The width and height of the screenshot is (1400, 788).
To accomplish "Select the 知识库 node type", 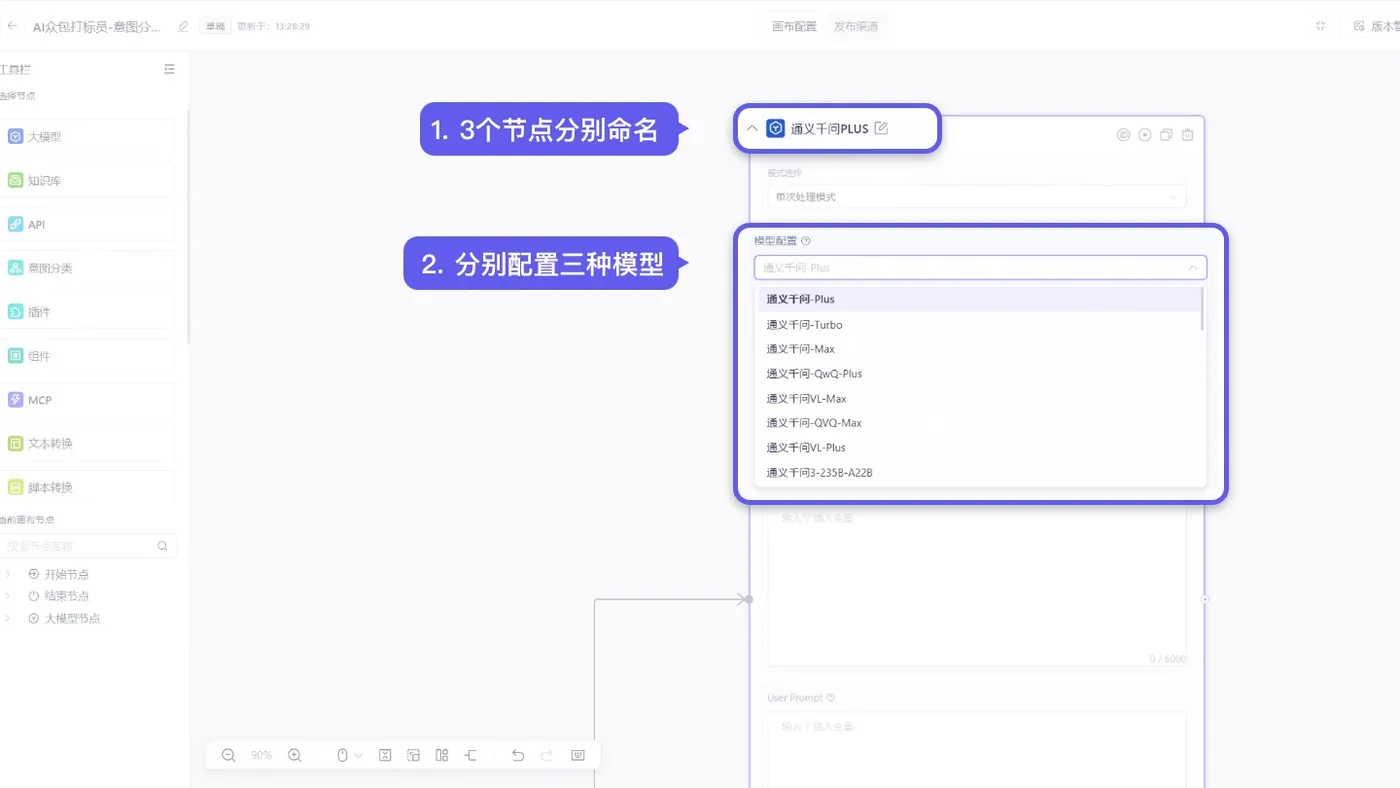I will pyautogui.click(x=87, y=181).
